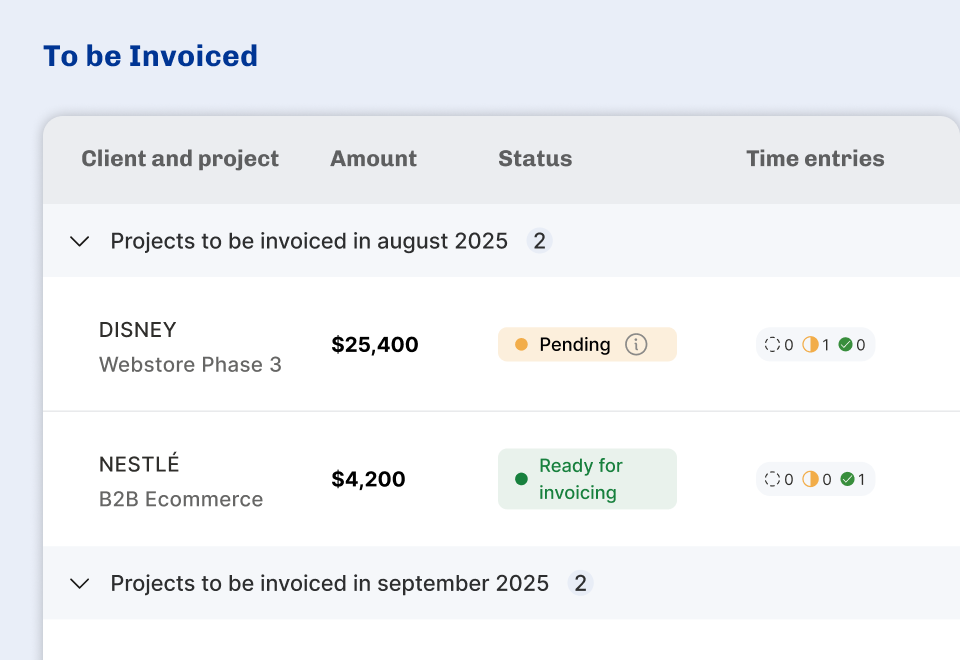Click the Pending status badge
Screen dimensions: 960x660
point(574,344)
